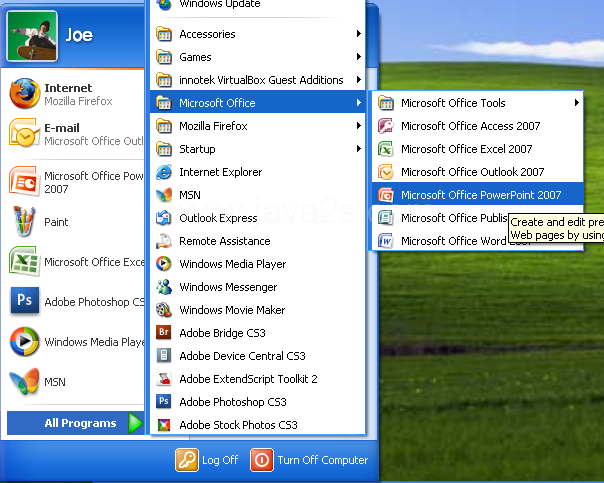This screenshot has width=604, height=483.
Task: Click the Excel icon in recent programs
Action: coord(25,261)
